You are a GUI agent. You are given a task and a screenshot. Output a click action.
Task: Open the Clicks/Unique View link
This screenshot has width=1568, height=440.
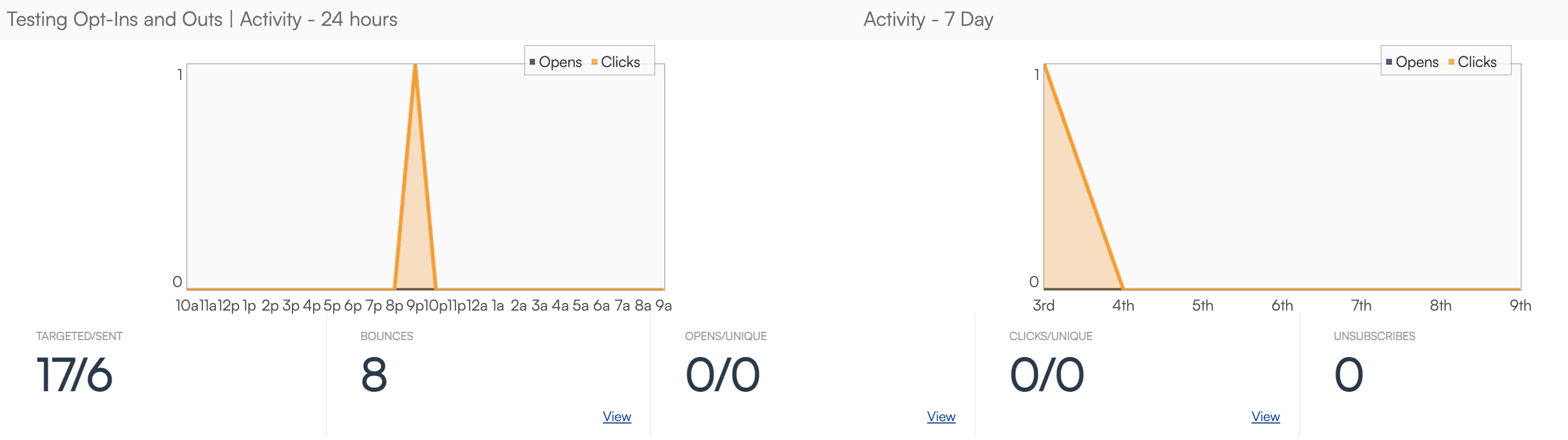point(1265,416)
